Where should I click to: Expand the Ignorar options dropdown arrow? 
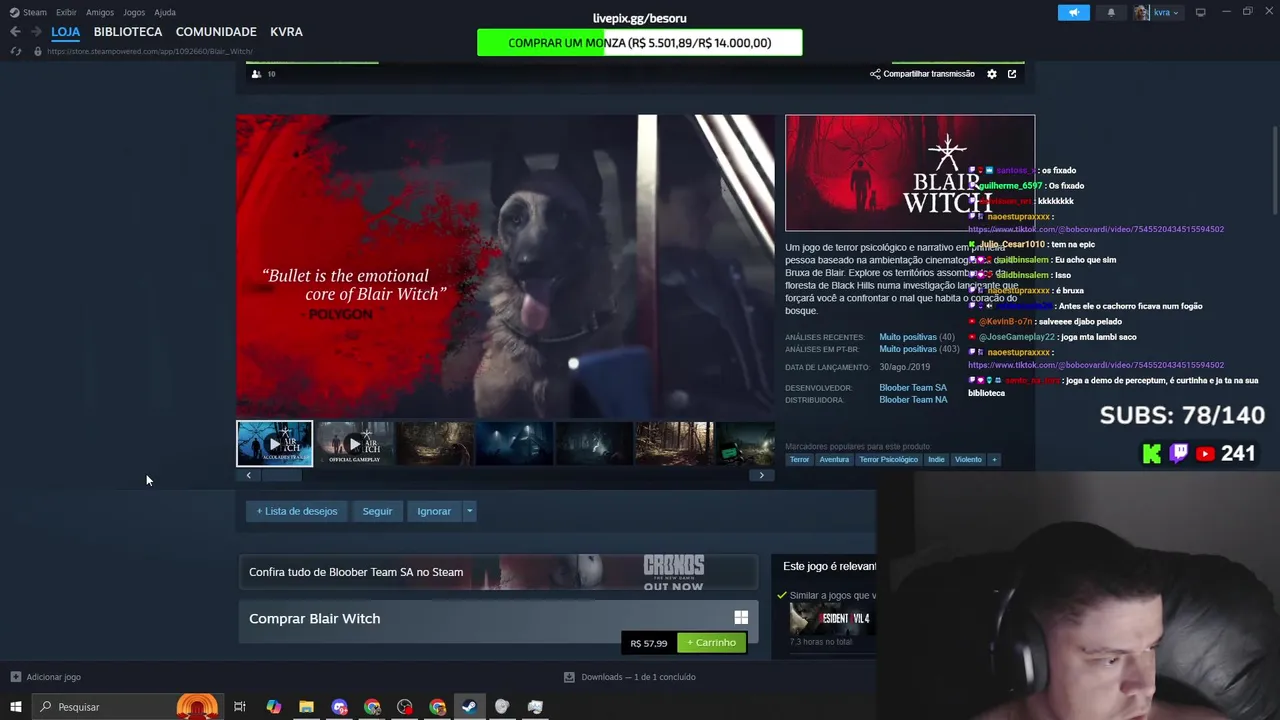tap(469, 511)
